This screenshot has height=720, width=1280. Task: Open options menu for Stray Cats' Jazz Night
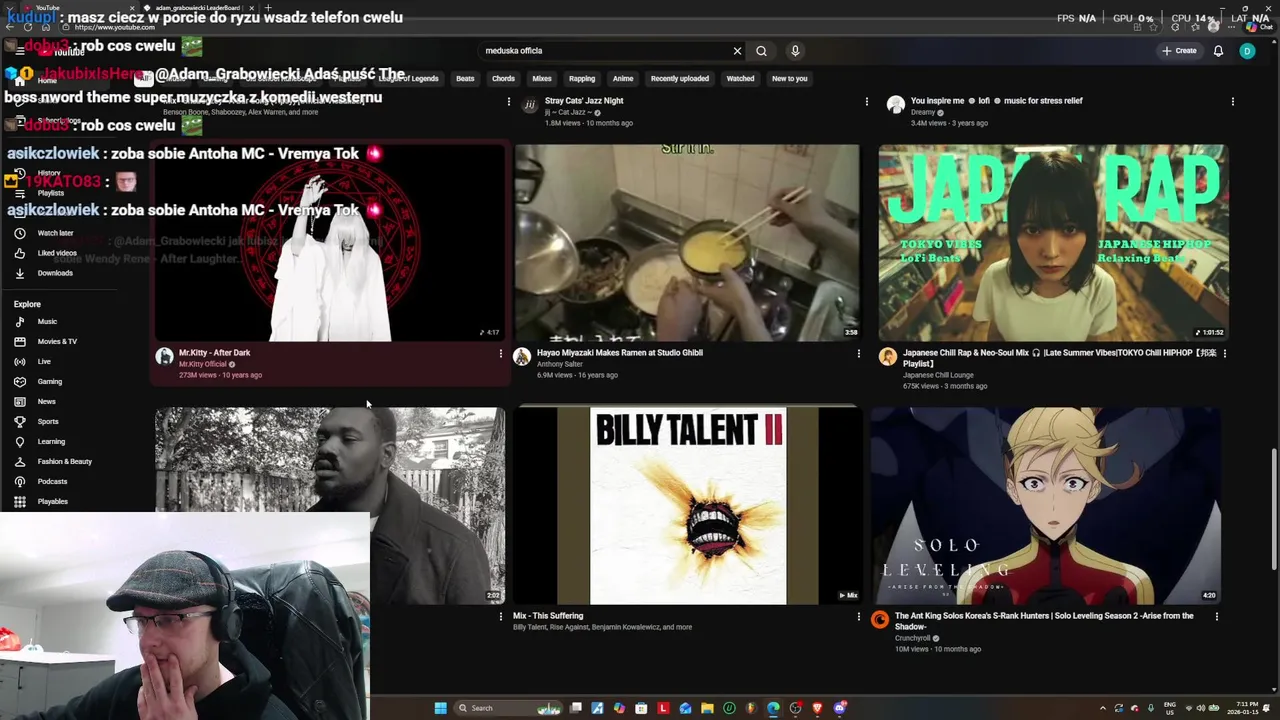(866, 101)
